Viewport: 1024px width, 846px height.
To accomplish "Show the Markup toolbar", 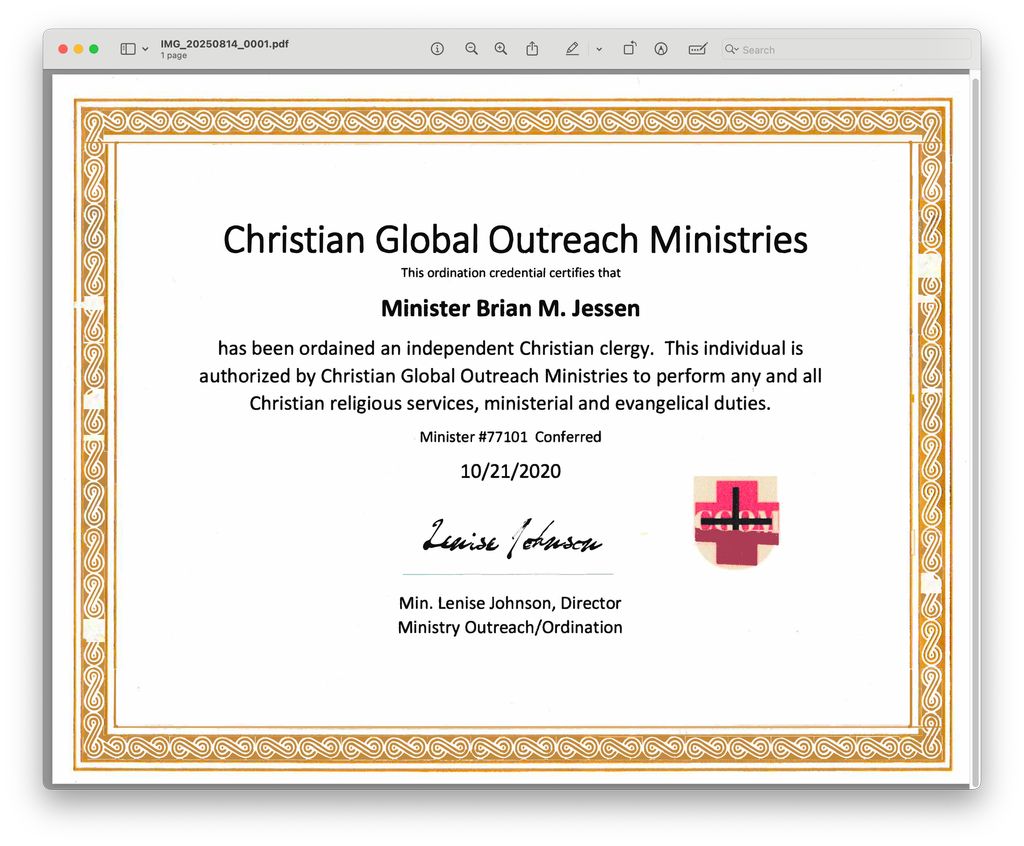I will tap(661, 49).
